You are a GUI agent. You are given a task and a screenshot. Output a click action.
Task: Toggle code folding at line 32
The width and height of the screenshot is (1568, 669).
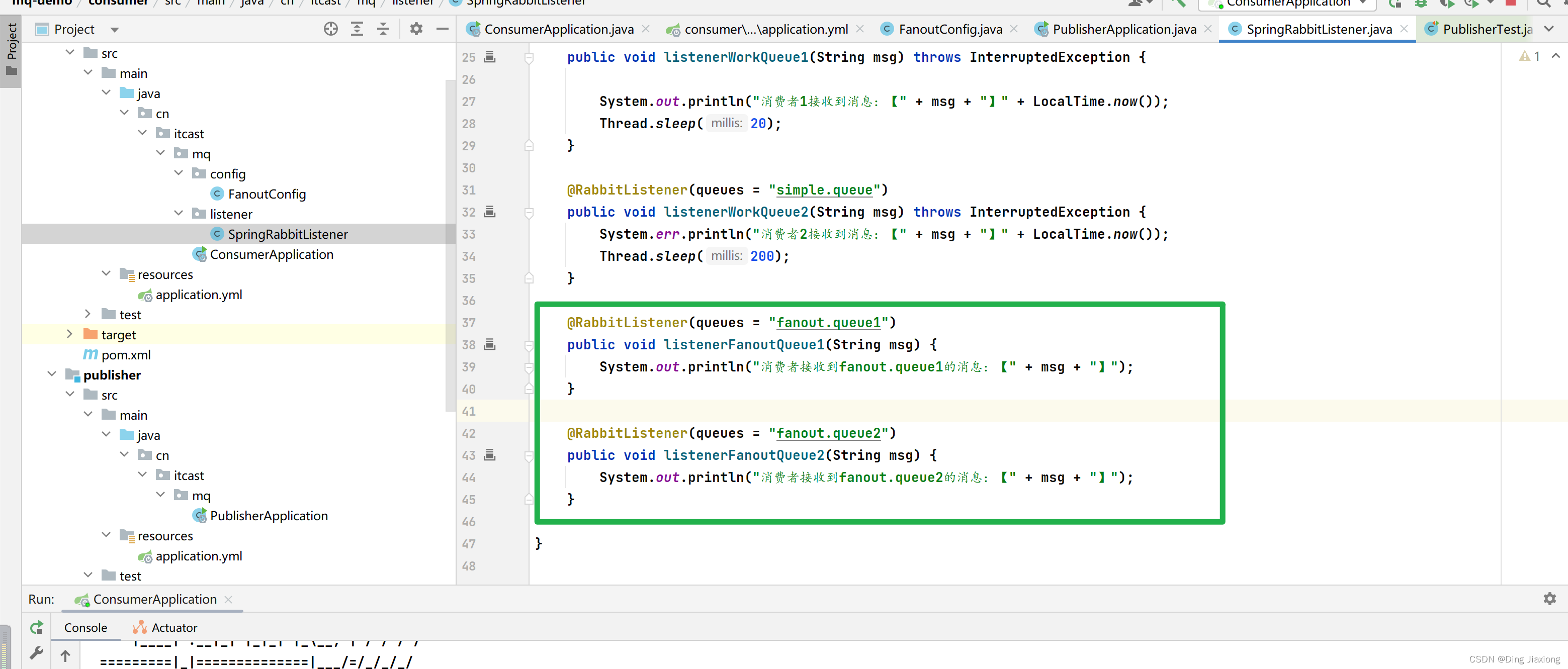529,212
